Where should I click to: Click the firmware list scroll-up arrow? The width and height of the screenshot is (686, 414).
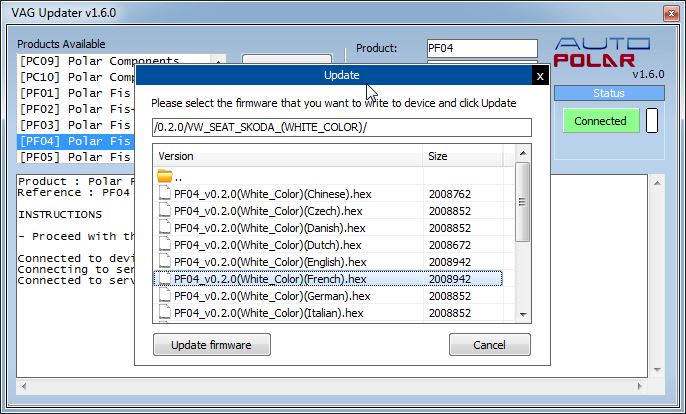point(523,154)
